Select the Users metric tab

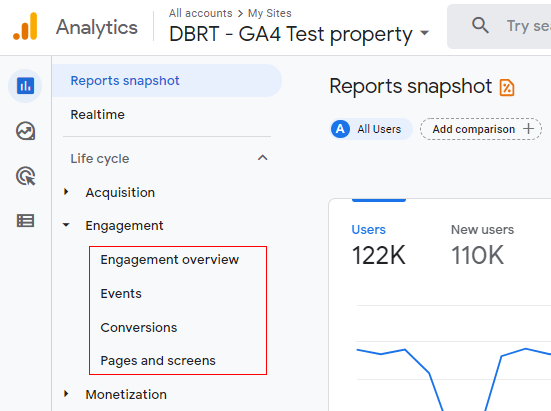click(x=379, y=244)
